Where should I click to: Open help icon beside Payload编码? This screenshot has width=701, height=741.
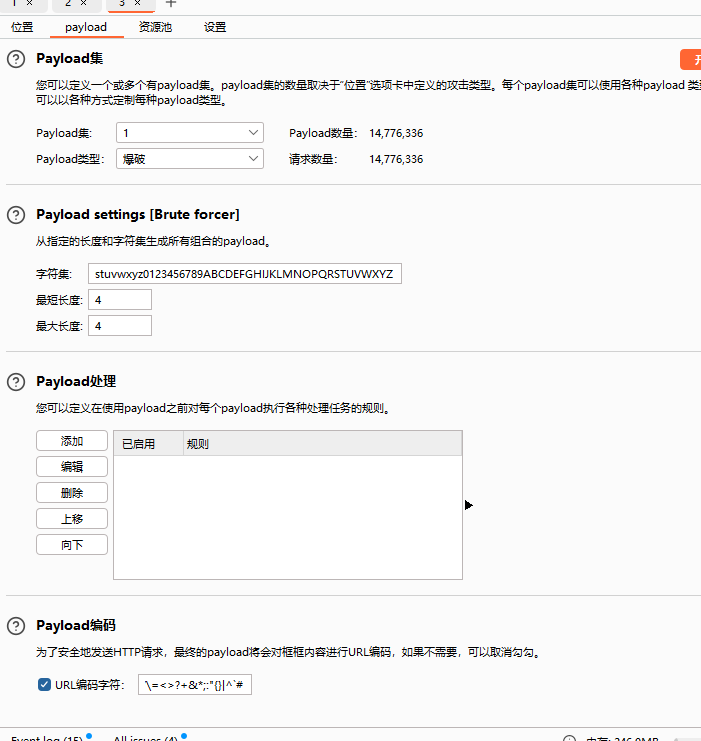16,626
